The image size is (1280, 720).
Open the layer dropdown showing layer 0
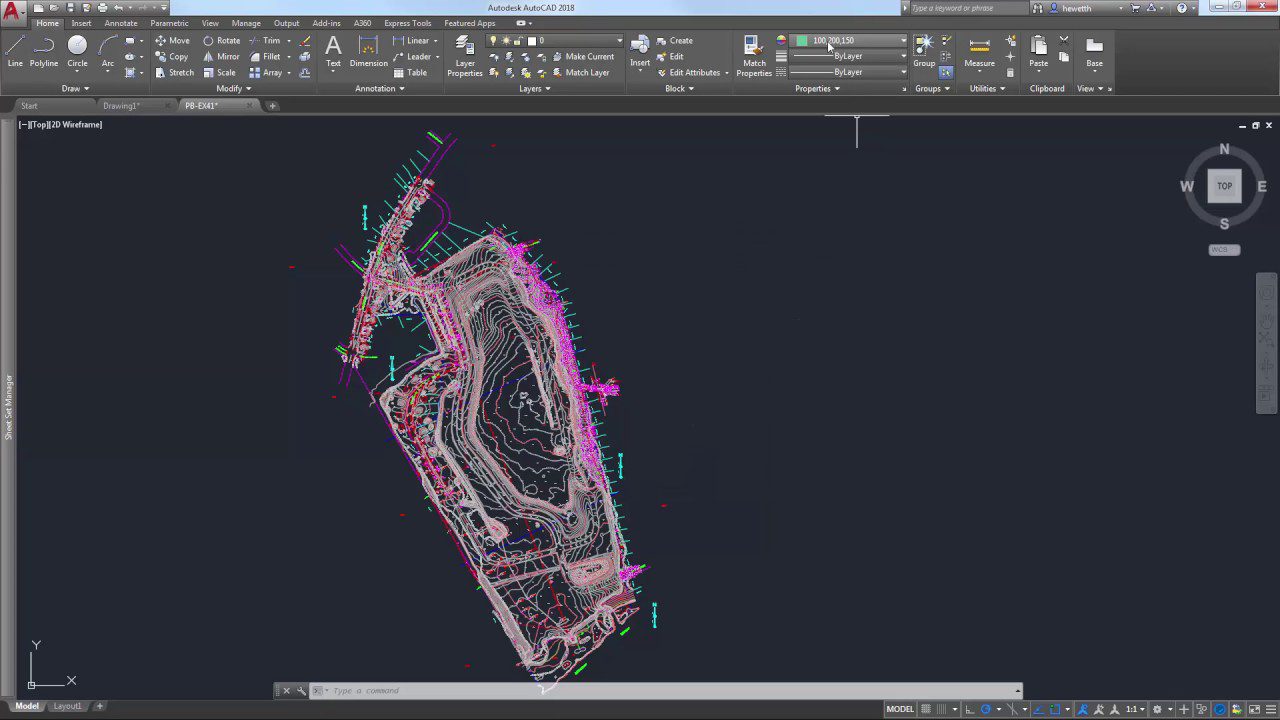click(556, 41)
